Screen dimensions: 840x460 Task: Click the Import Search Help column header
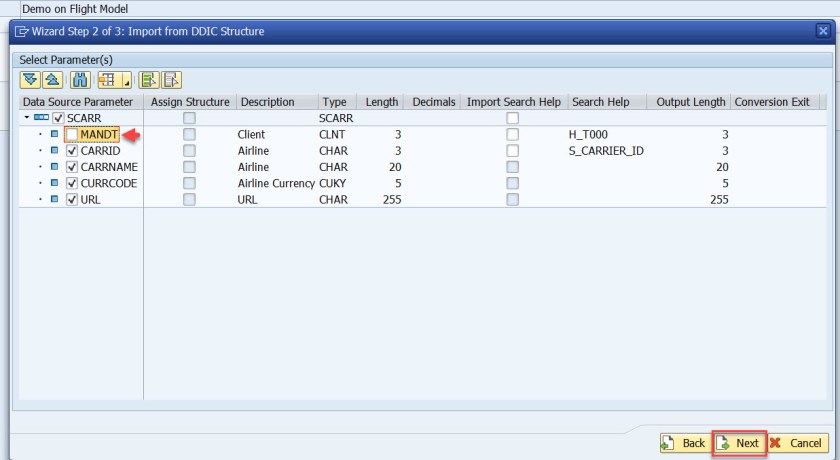(x=514, y=102)
